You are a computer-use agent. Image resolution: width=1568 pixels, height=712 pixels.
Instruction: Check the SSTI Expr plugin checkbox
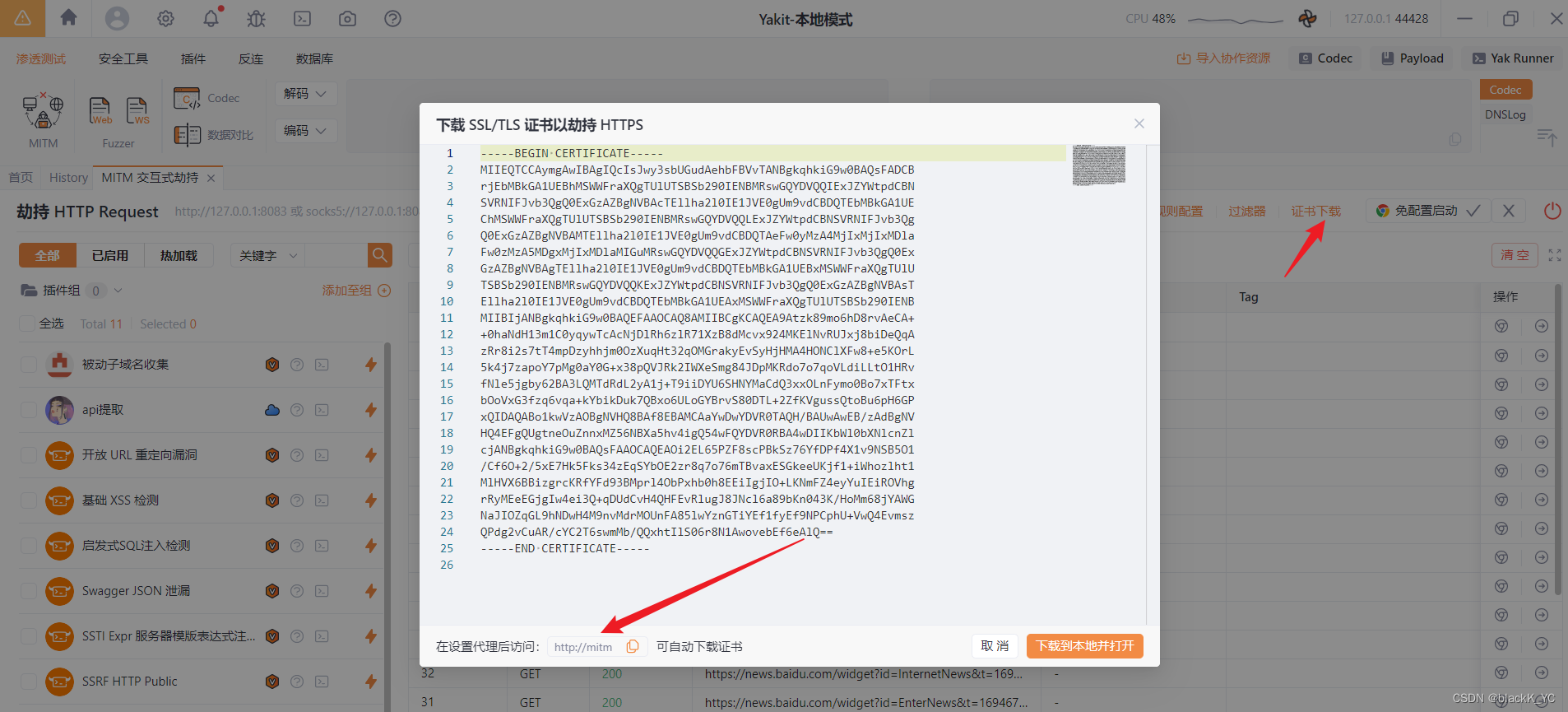29,636
